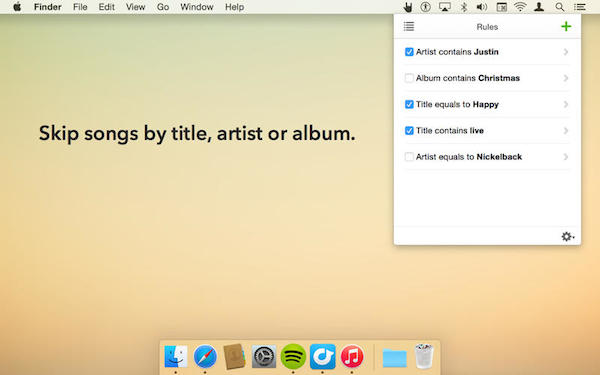The width and height of the screenshot is (600, 375).
Task: Open Contacts from the Dock
Action: pyautogui.click(x=234, y=357)
